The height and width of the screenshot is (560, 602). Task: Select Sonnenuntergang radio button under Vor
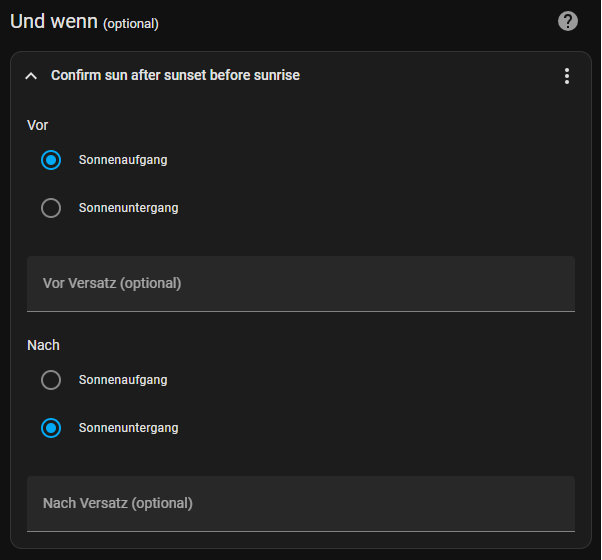[x=51, y=208]
